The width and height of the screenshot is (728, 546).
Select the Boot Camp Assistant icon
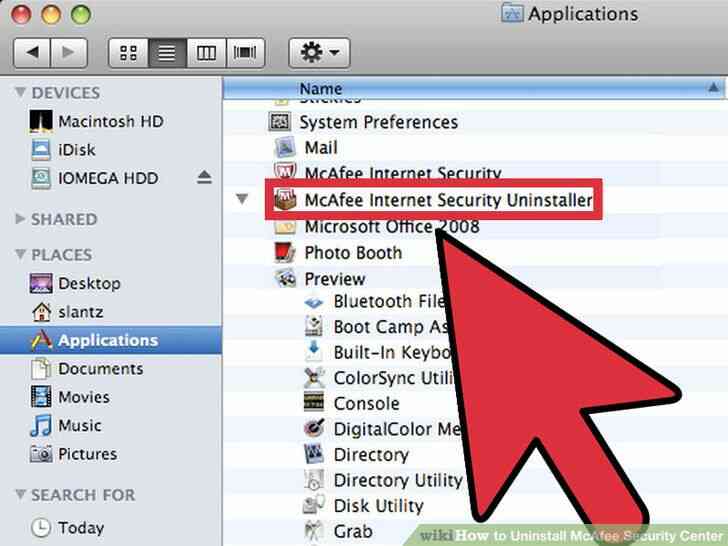[314, 326]
